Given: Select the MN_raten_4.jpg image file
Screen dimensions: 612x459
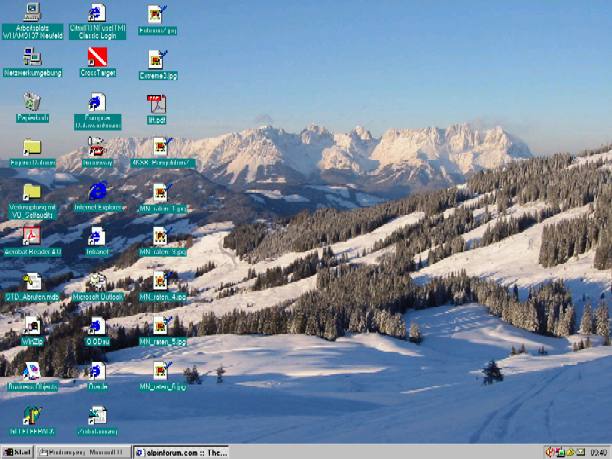Looking at the screenshot, I should click(x=159, y=281).
